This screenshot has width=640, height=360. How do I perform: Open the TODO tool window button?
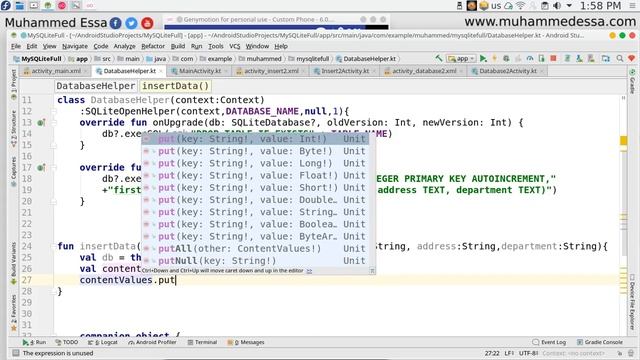(x=67, y=342)
